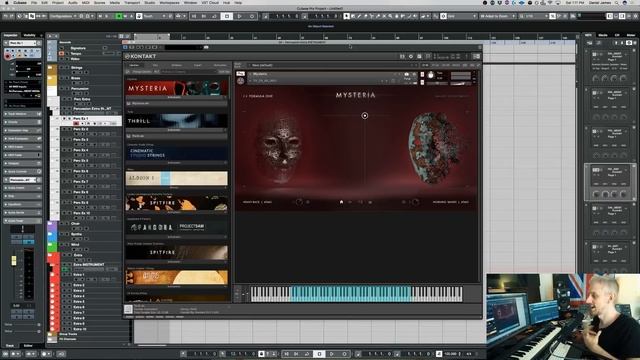Screen dimensions: 640x360
Task: Toggle the right zone visibility button
Action: [622, 16]
